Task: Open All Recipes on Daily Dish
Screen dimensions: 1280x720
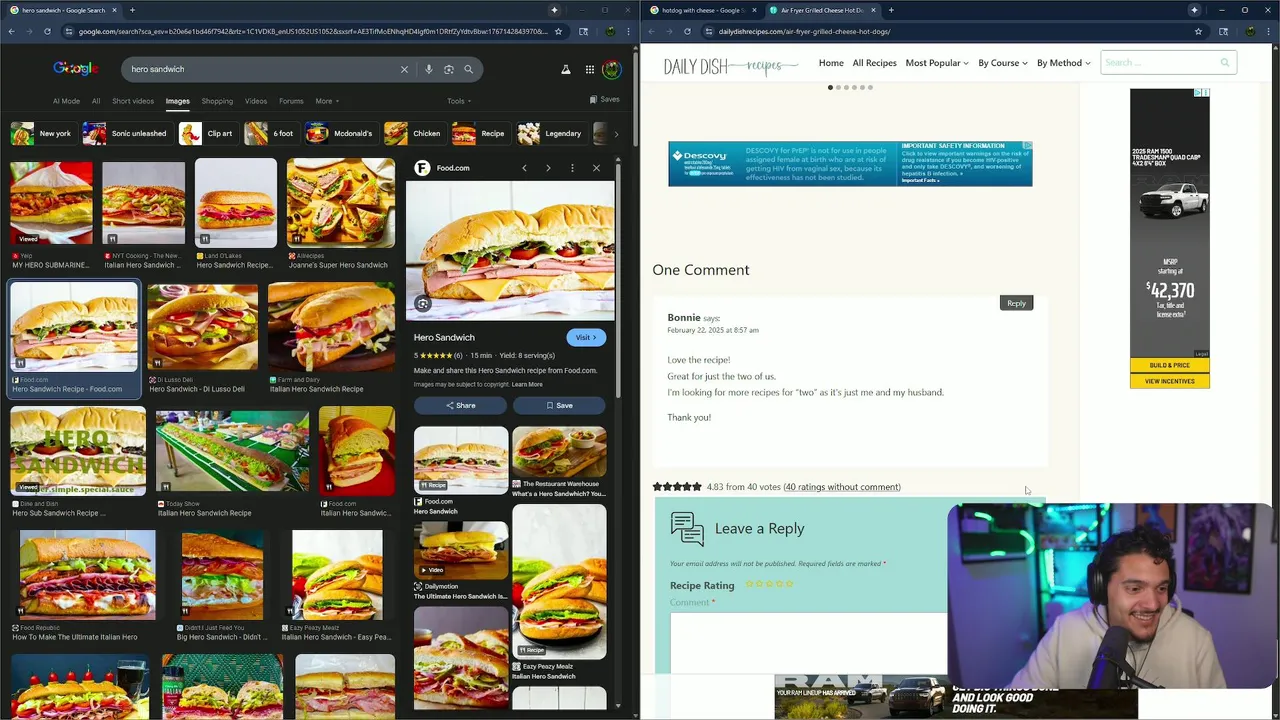Action: point(874,63)
